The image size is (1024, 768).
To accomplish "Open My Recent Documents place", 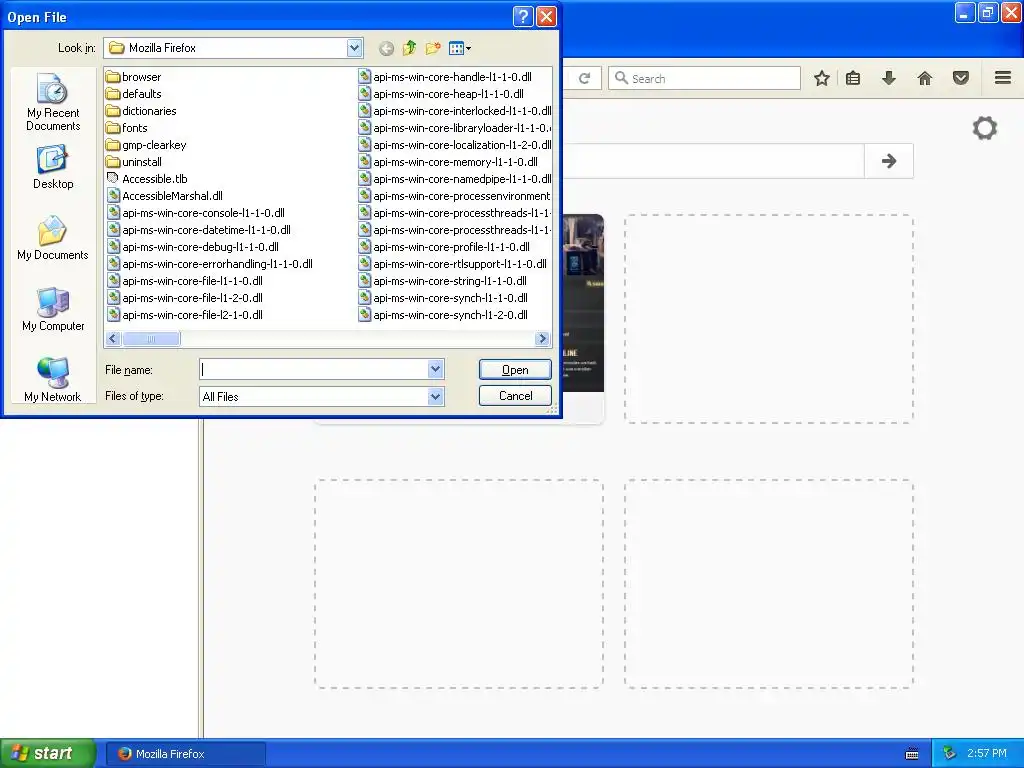I will pos(53,102).
